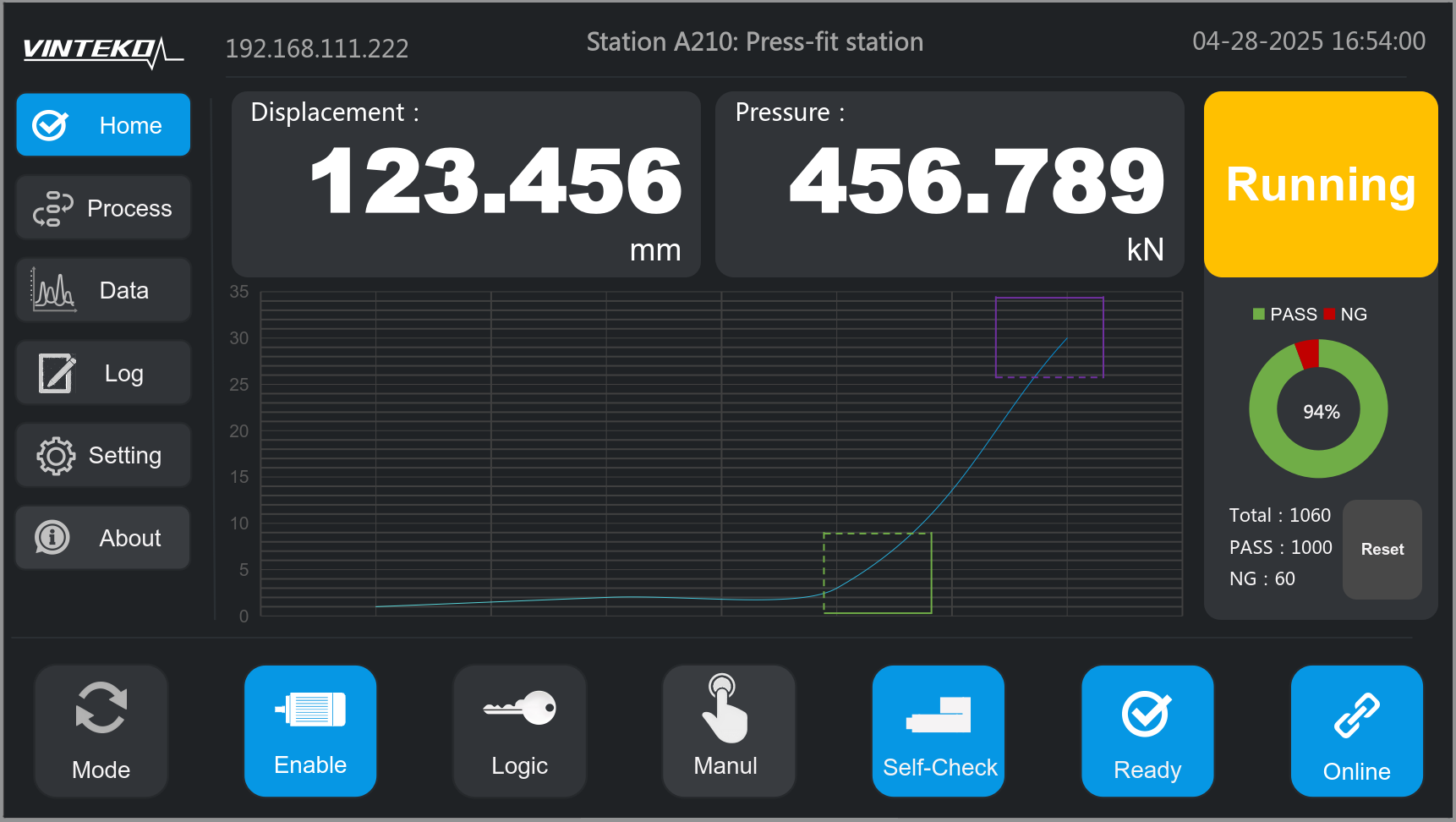Click the 94% donut chart center
Viewport: 1456px width, 822px height.
pos(1320,412)
